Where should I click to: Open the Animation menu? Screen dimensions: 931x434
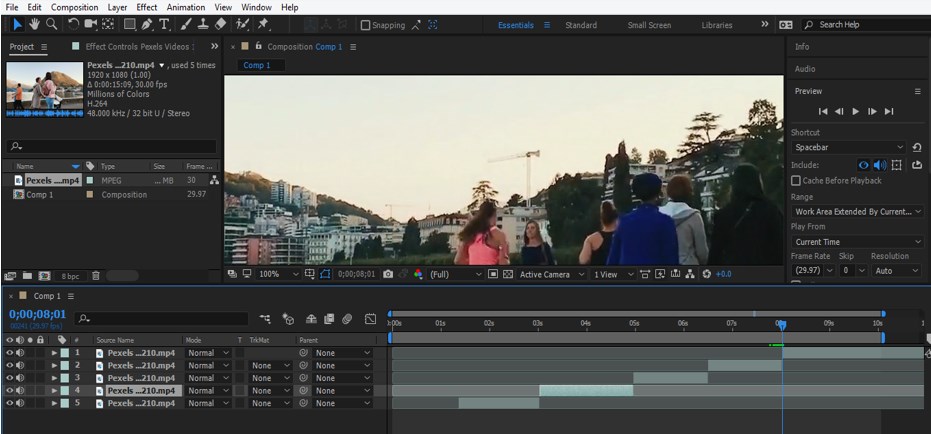click(x=185, y=7)
